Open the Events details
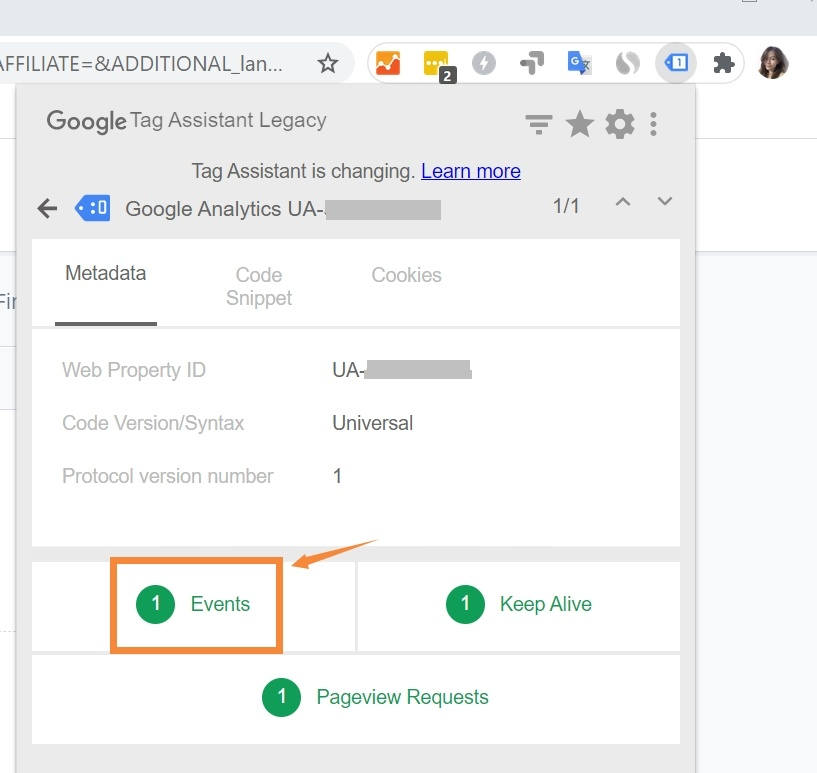 (197, 604)
